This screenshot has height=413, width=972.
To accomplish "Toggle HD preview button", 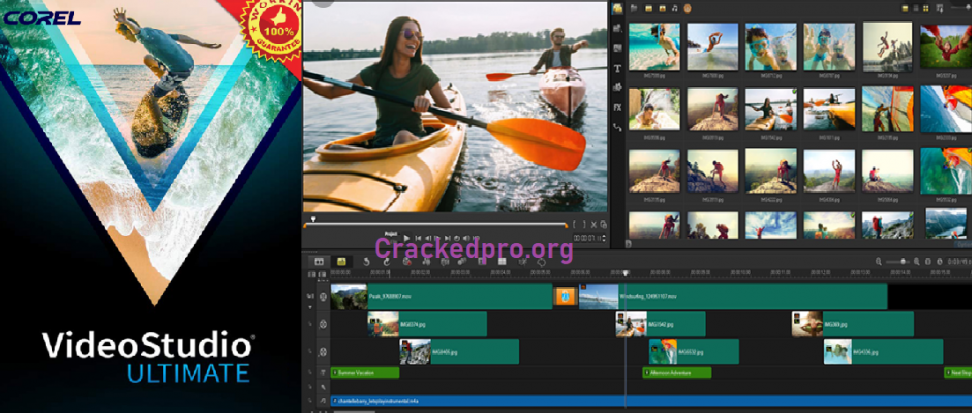I will [x=476, y=238].
